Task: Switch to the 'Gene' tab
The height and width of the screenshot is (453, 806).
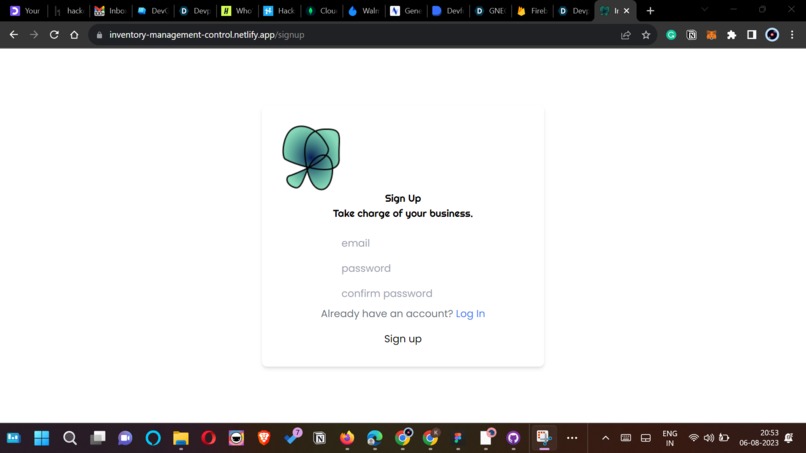Action: point(405,11)
